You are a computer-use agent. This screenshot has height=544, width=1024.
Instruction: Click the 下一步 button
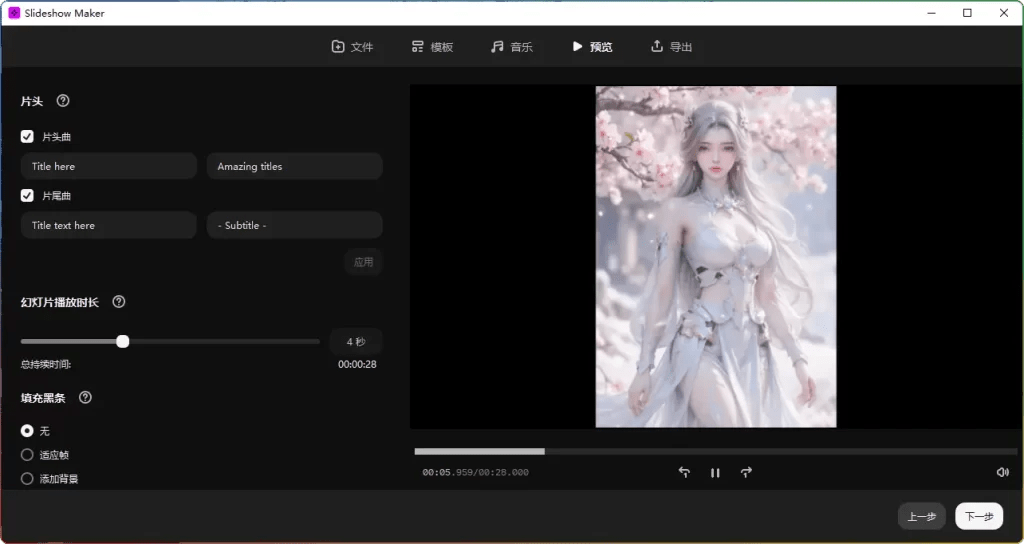point(979,516)
